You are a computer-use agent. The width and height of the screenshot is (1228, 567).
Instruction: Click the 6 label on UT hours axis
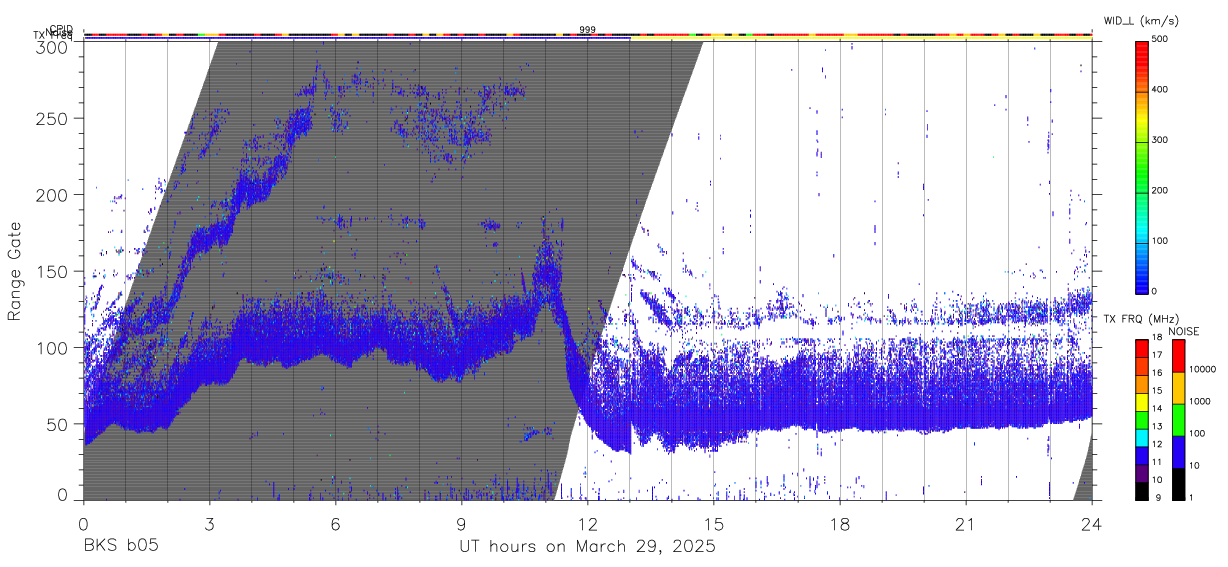(335, 524)
